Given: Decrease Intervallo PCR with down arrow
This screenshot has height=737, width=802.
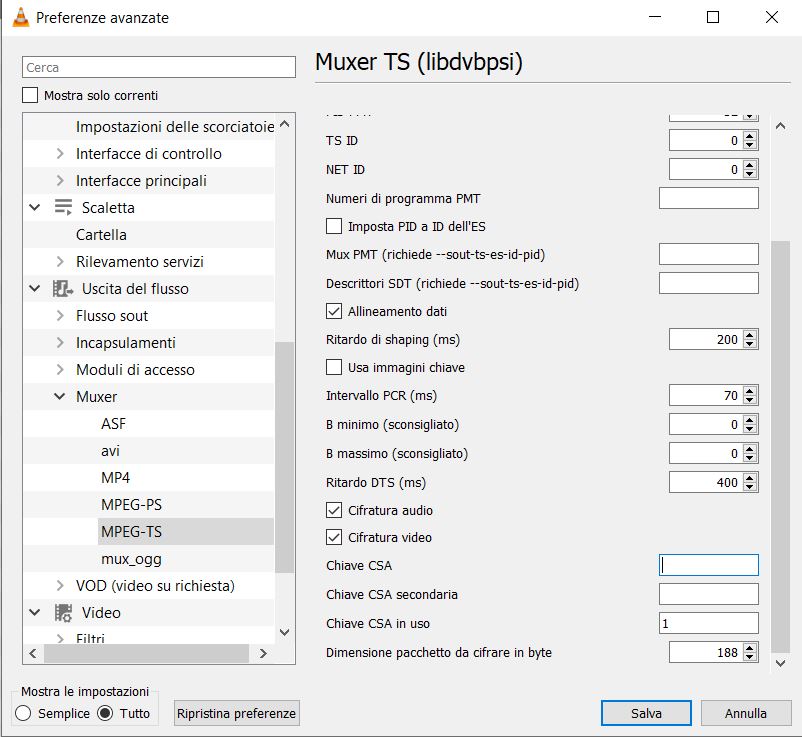Looking at the screenshot, I should point(750,399).
